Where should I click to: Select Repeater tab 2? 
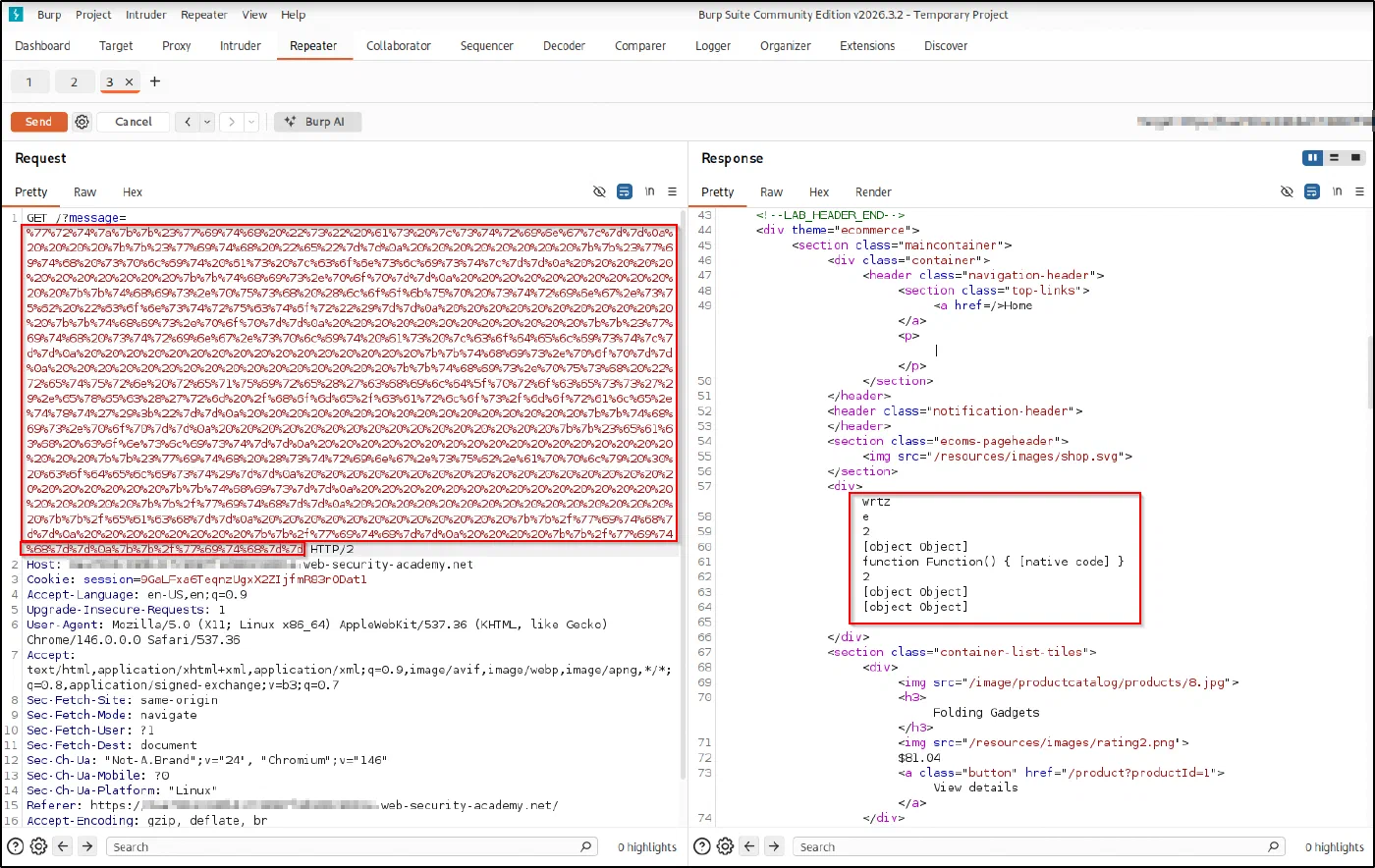pos(74,81)
